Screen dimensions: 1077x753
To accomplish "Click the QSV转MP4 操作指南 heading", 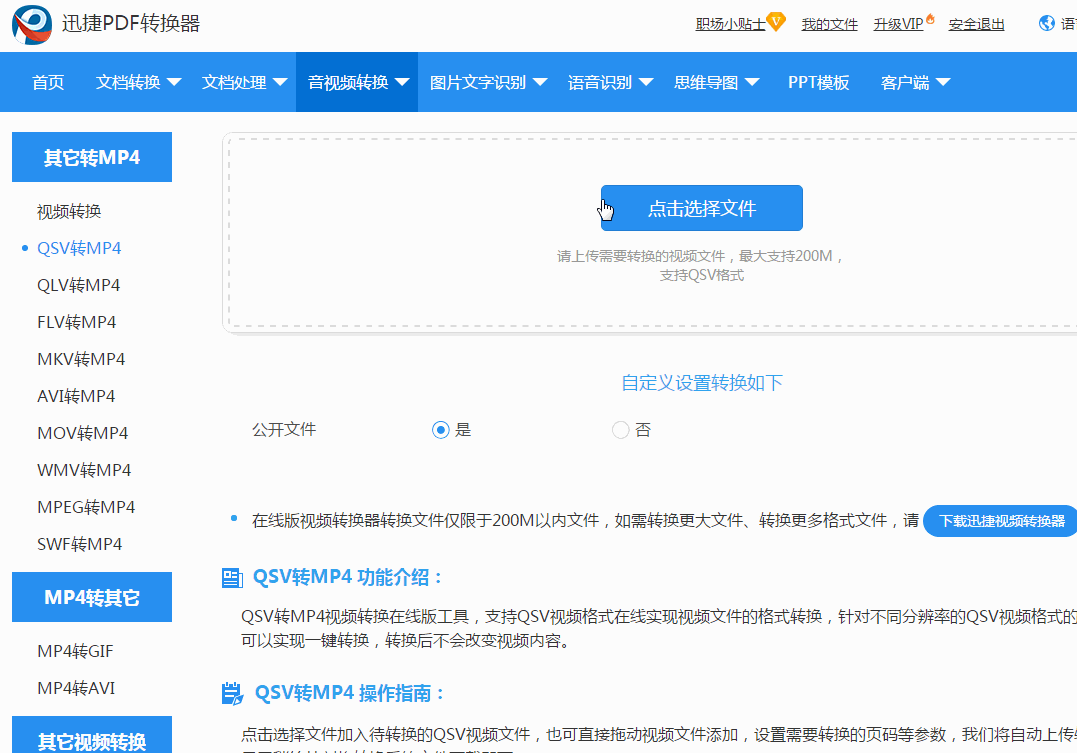I will (349, 693).
